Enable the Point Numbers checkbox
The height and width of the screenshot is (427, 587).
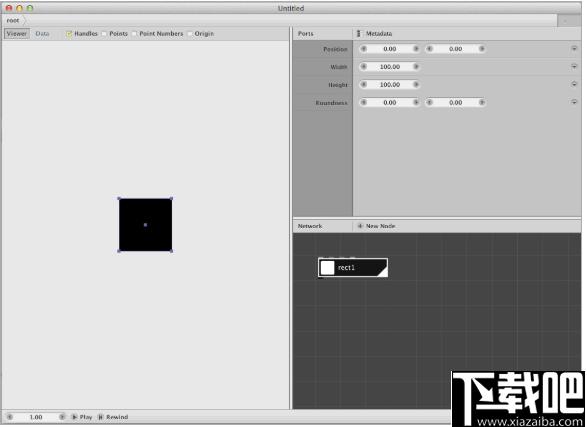coord(134,34)
